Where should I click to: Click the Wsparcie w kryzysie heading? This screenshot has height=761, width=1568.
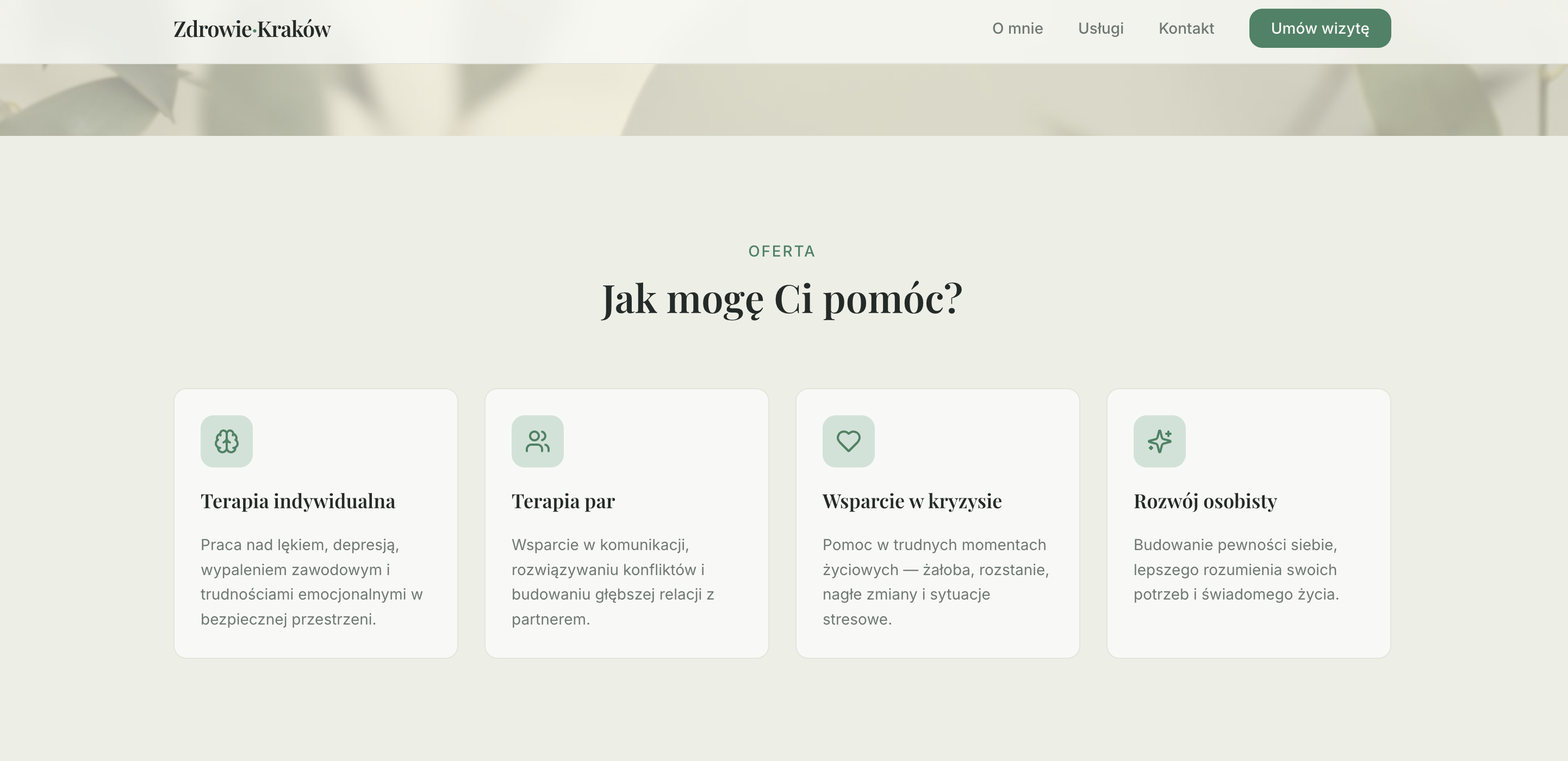tap(912, 501)
